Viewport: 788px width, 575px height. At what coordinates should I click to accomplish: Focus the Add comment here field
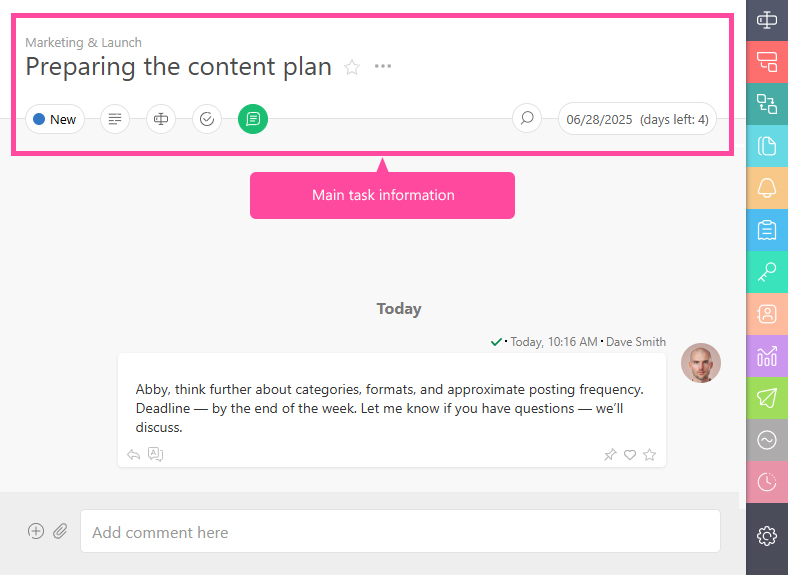[x=401, y=531]
